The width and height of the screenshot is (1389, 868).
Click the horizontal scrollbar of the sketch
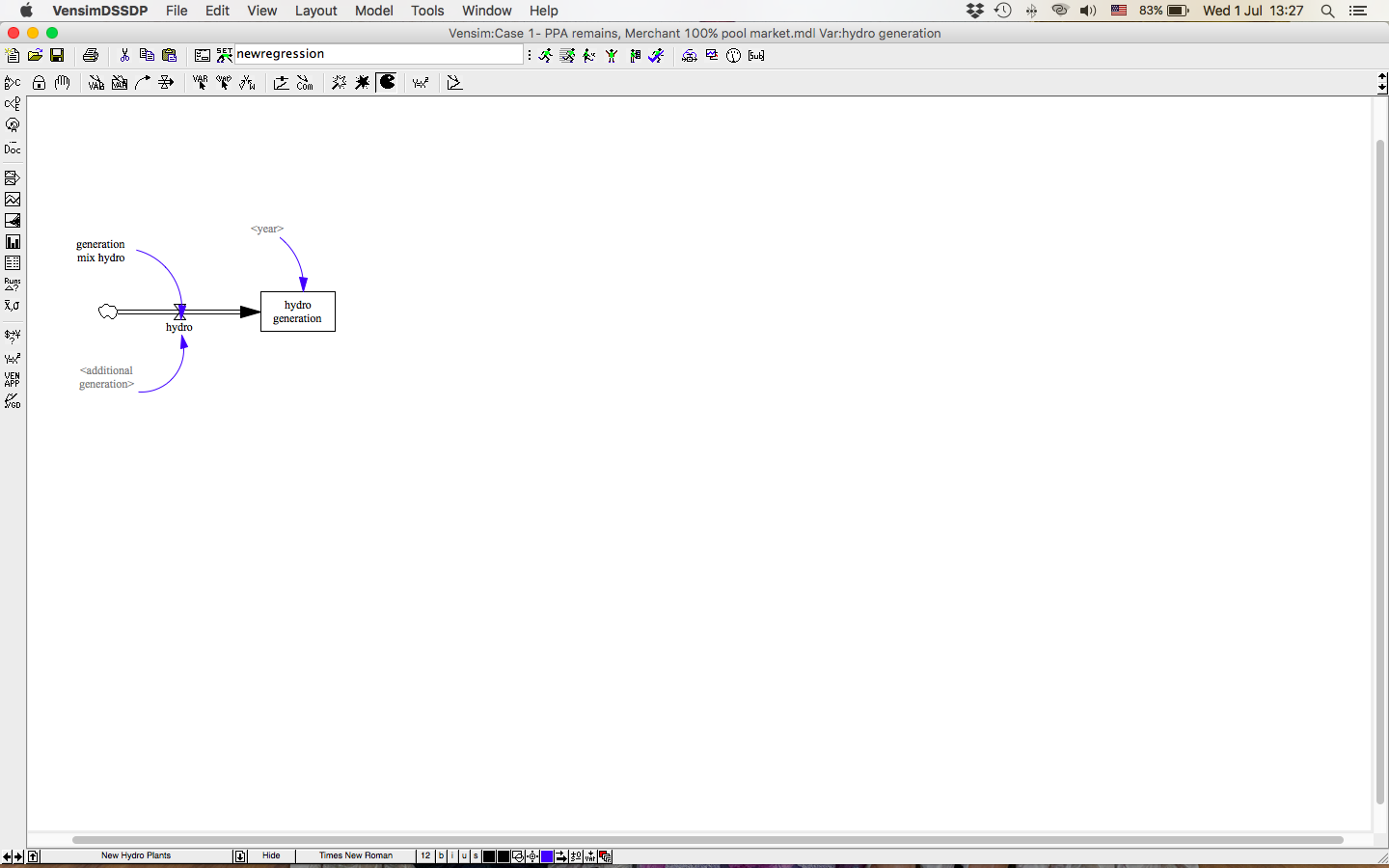708,840
